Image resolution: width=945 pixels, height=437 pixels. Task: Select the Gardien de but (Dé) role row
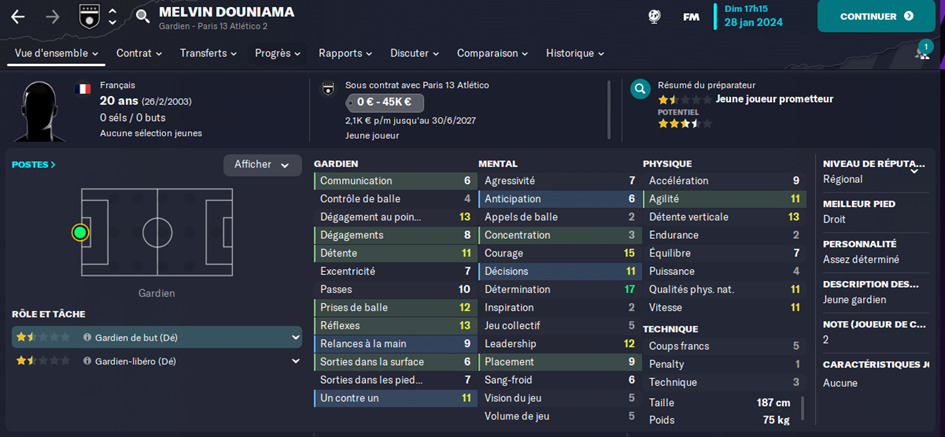tap(157, 338)
